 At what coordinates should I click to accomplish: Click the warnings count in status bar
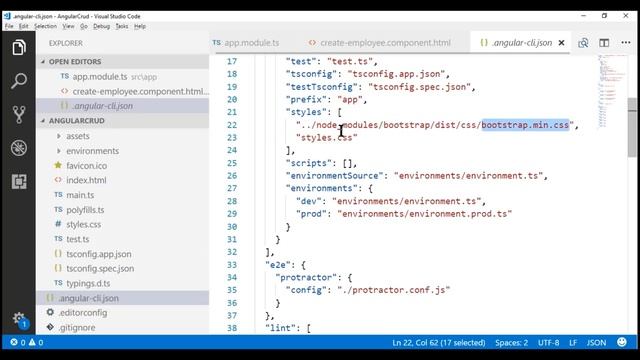coord(36,342)
